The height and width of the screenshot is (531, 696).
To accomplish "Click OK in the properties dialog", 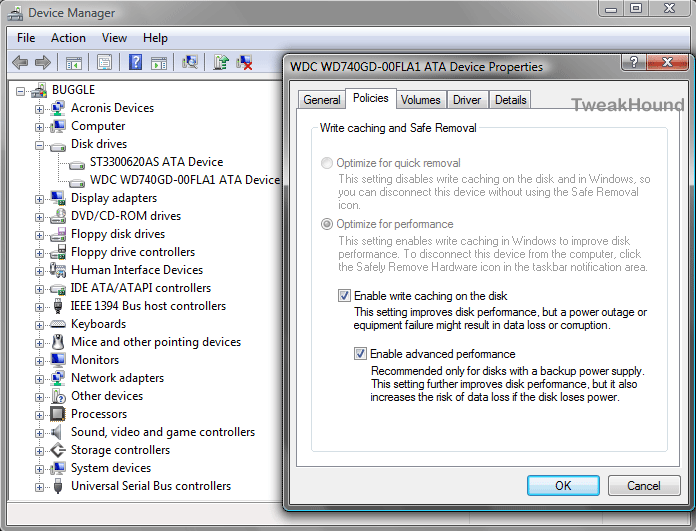I will pyautogui.click(x=563, y=485).
